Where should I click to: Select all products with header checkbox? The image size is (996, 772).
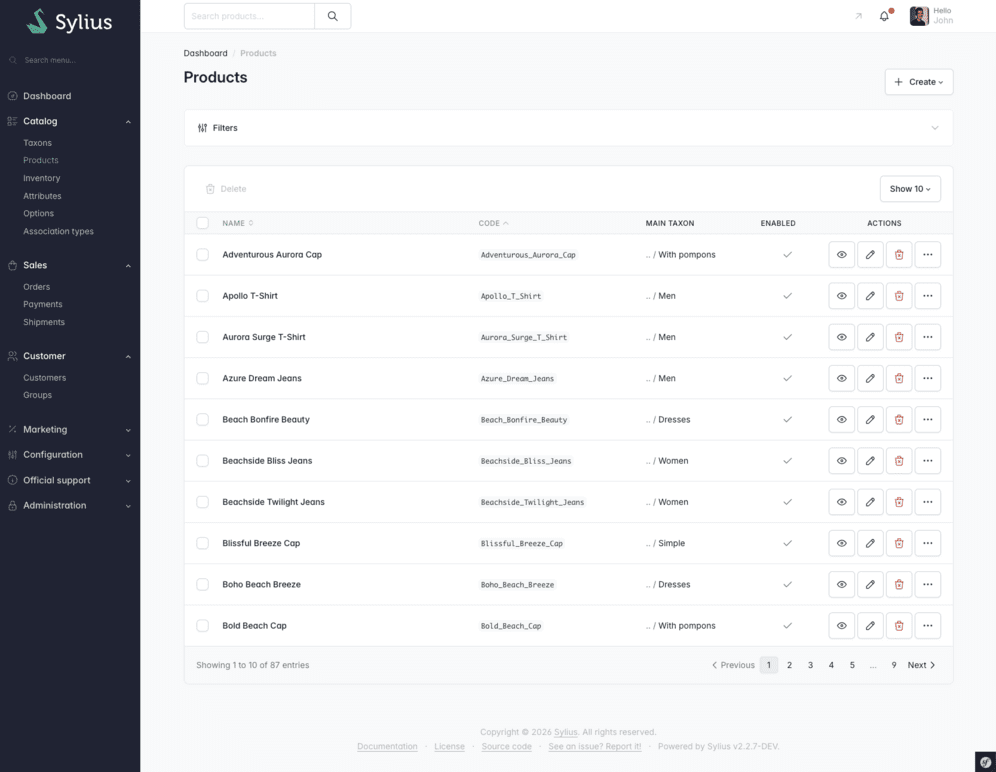click(x=202, y=223)
